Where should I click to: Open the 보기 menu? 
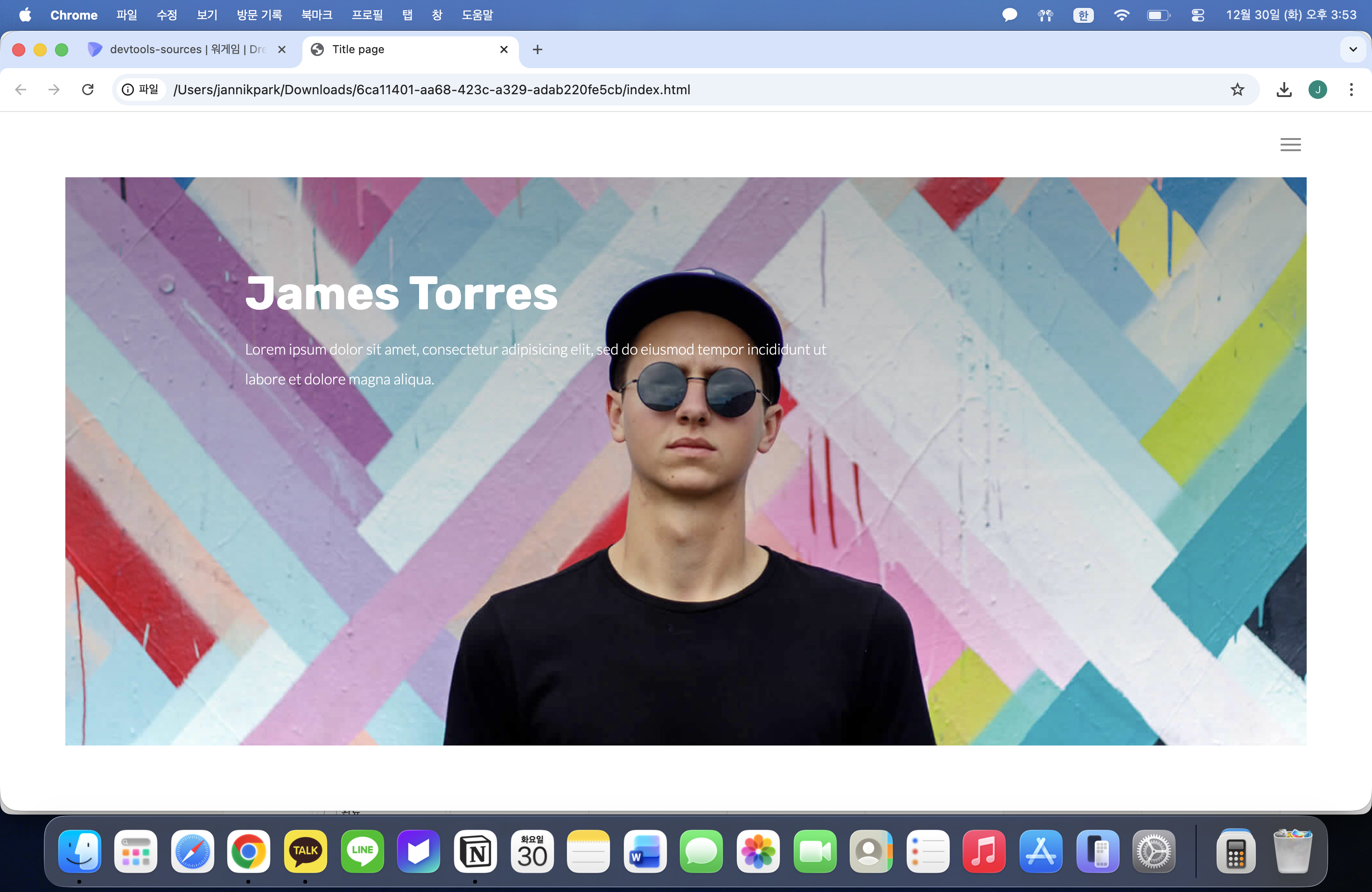(x=206, y=15)
